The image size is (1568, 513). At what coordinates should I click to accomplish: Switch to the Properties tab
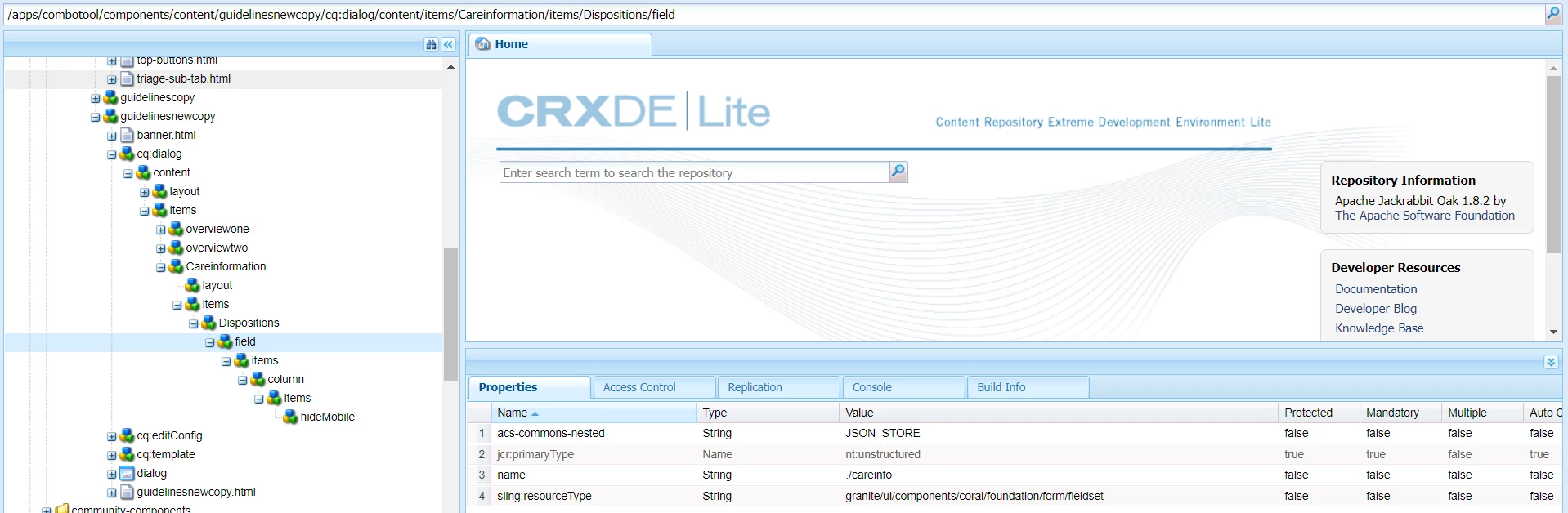(529, 387)
